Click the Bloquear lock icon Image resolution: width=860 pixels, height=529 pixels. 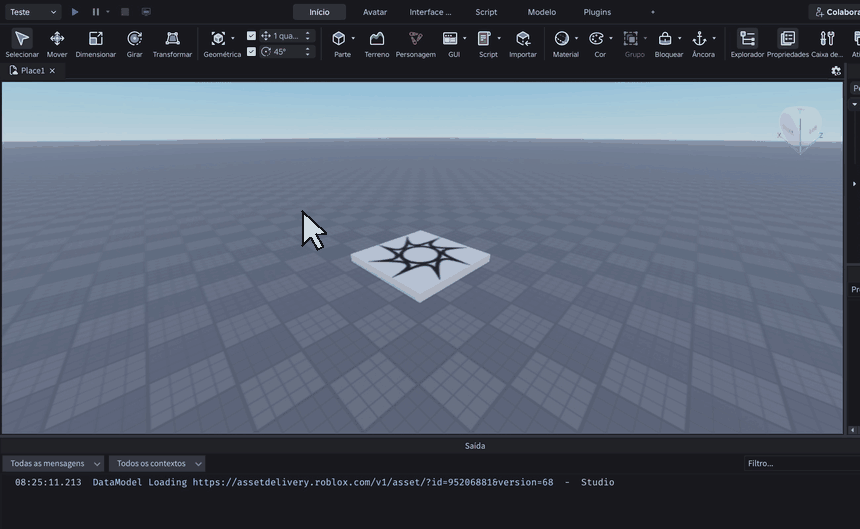[x=665, y=38]
